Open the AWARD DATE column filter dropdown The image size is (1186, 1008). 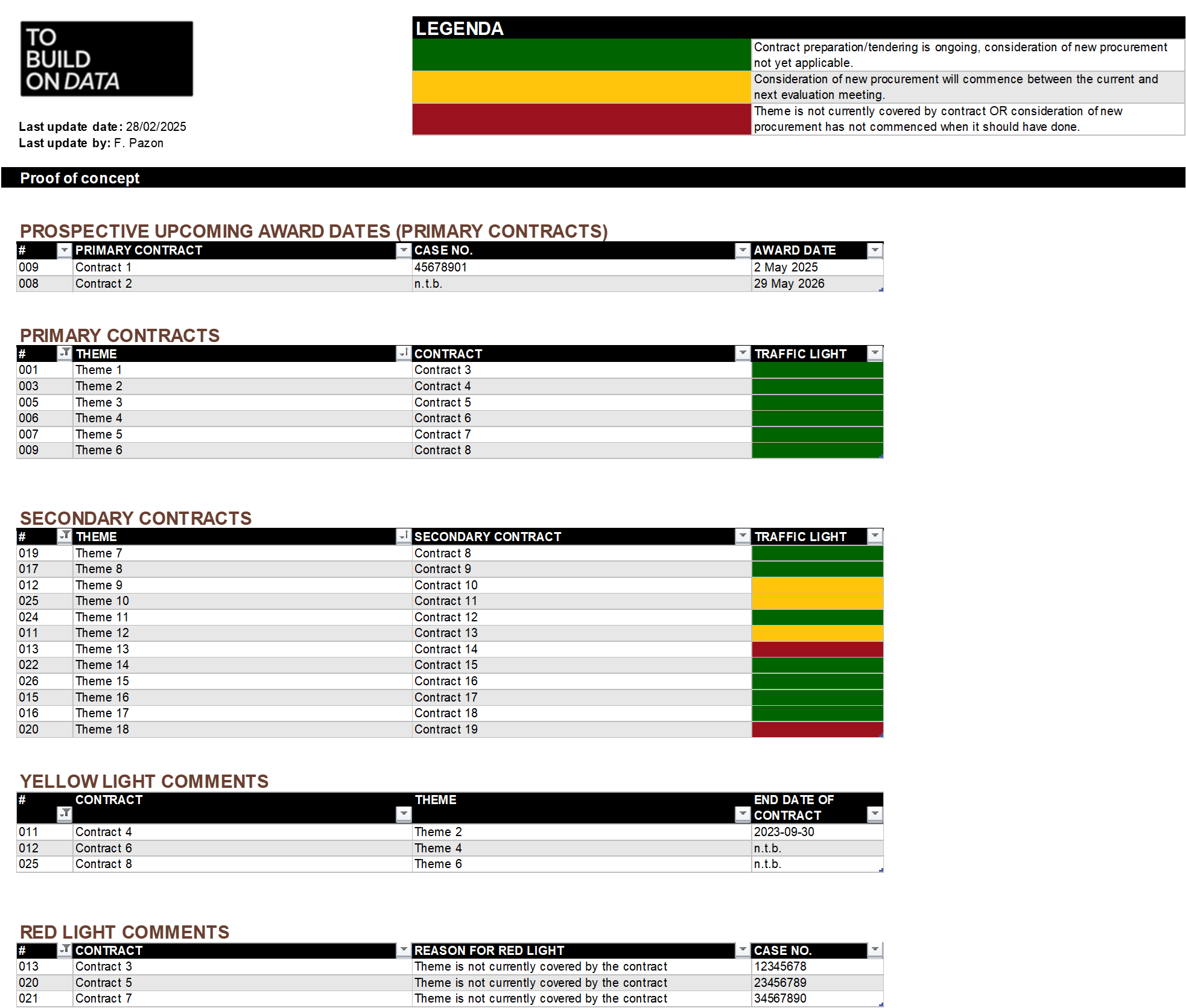click(x=875, y=250)
